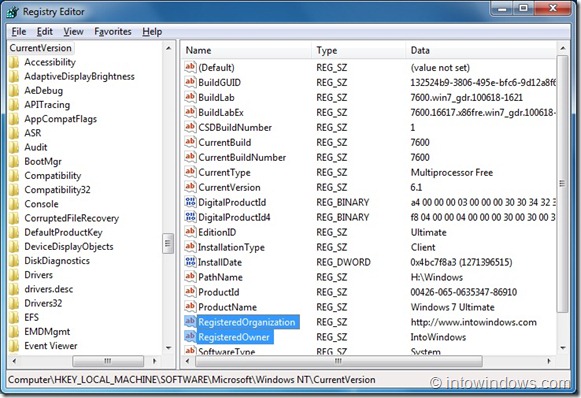The width and height of the screenshot is (581, 398).
Task: Click the down arrow of values vertical scrollbar
Action: 563,348
